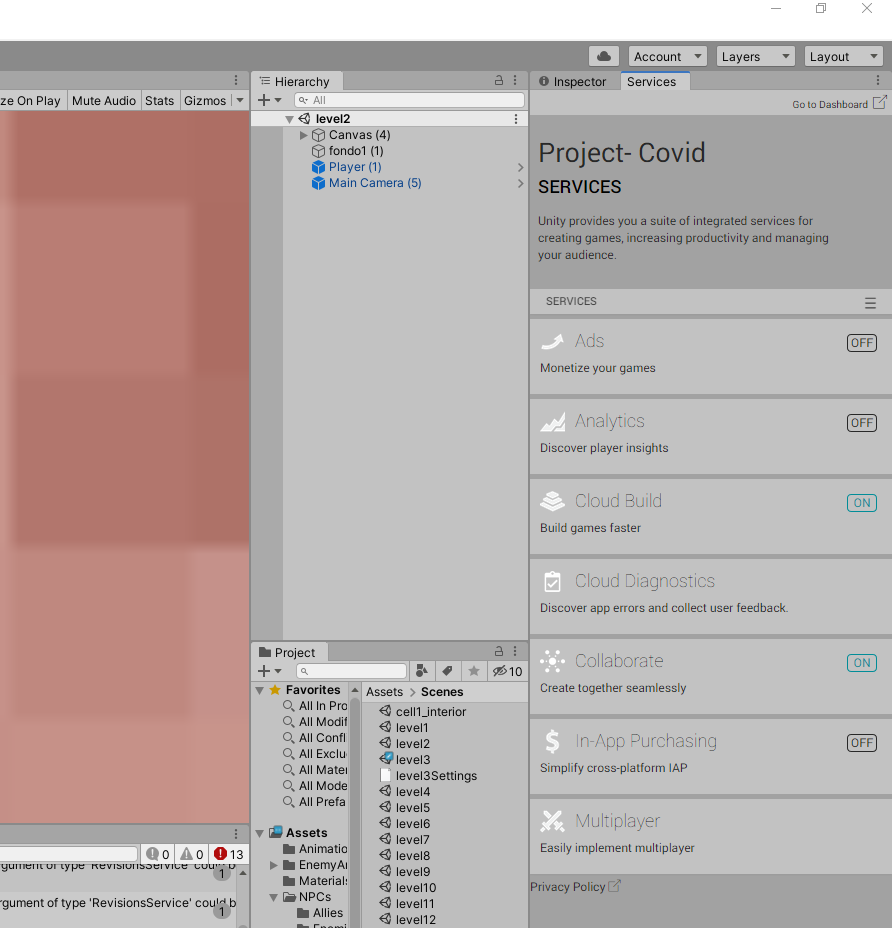
Task: Collapse the level2 scene in Hierarchy
Action: coord(289,119)
